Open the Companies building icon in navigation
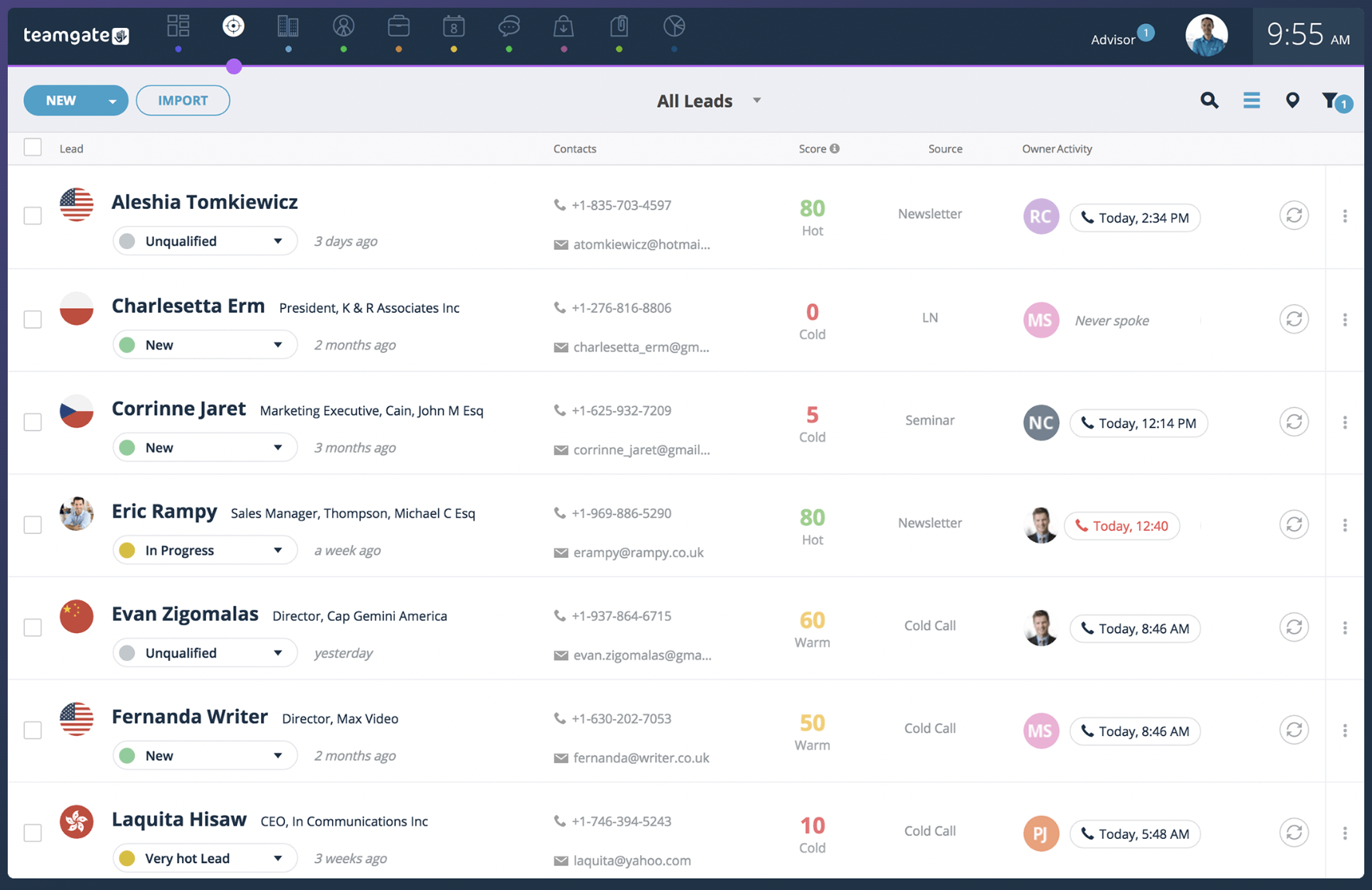This screenshot has height=890, width=1372. [288, 26]
